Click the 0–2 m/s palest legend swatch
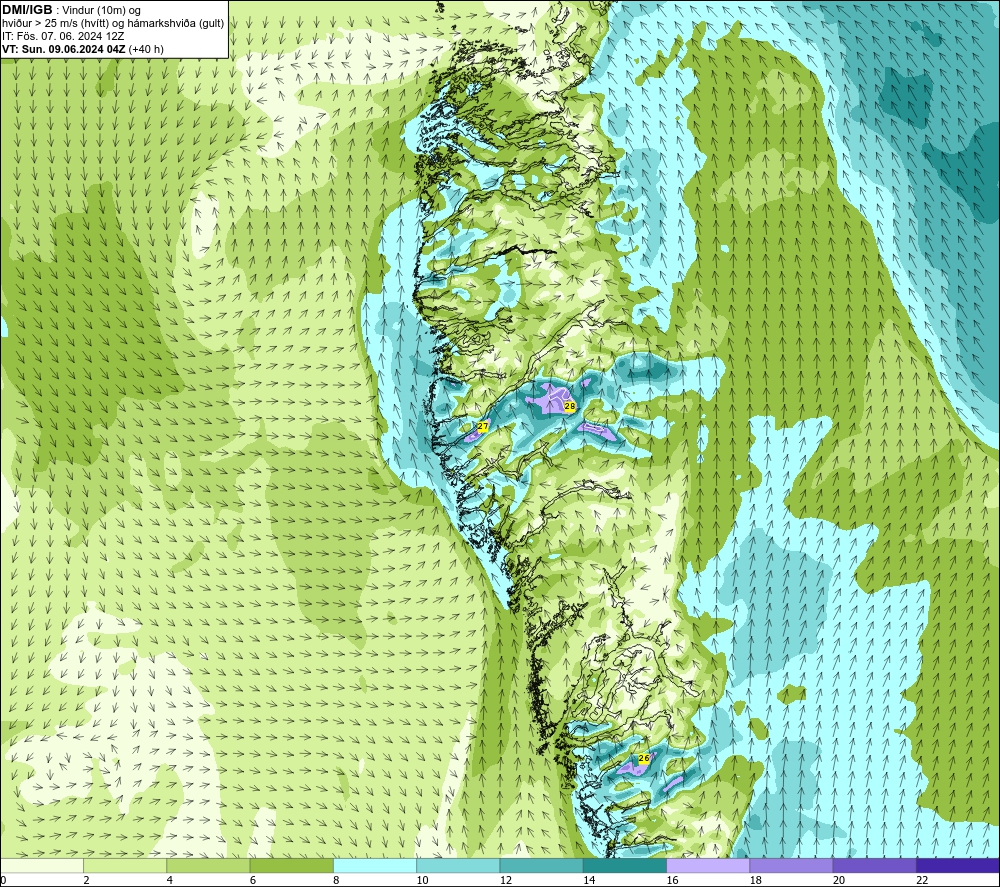1000x887 pixels. point(41,865)
